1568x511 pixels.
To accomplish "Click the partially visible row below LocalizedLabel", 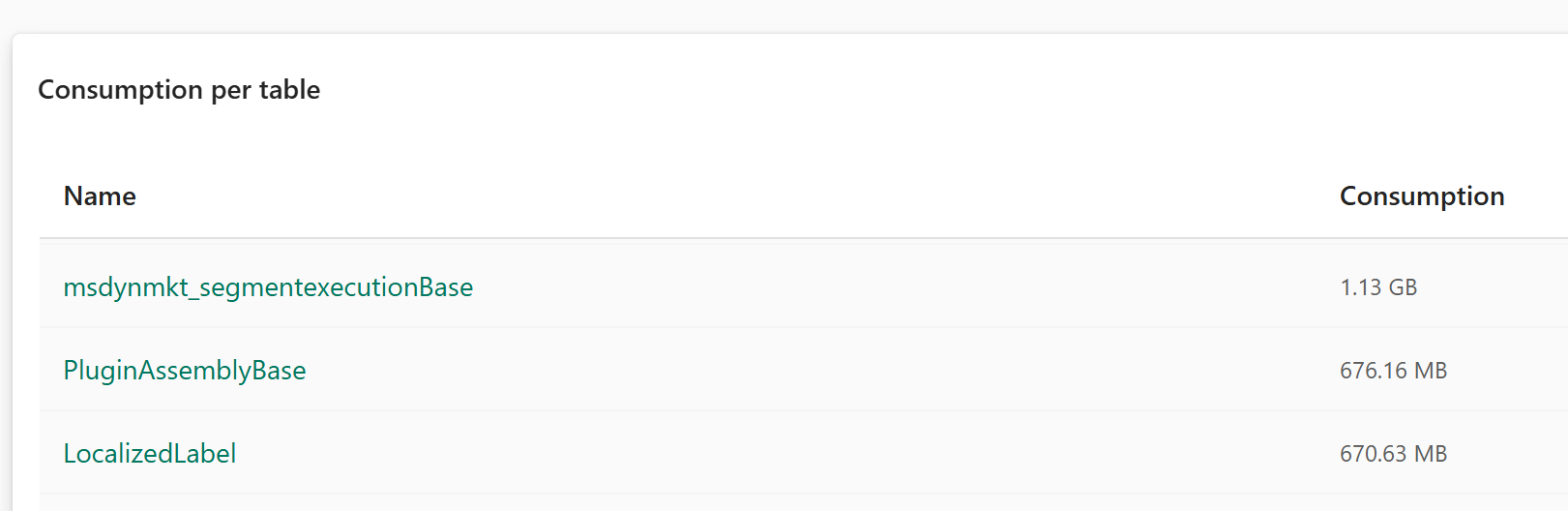I will coord(774,503).
